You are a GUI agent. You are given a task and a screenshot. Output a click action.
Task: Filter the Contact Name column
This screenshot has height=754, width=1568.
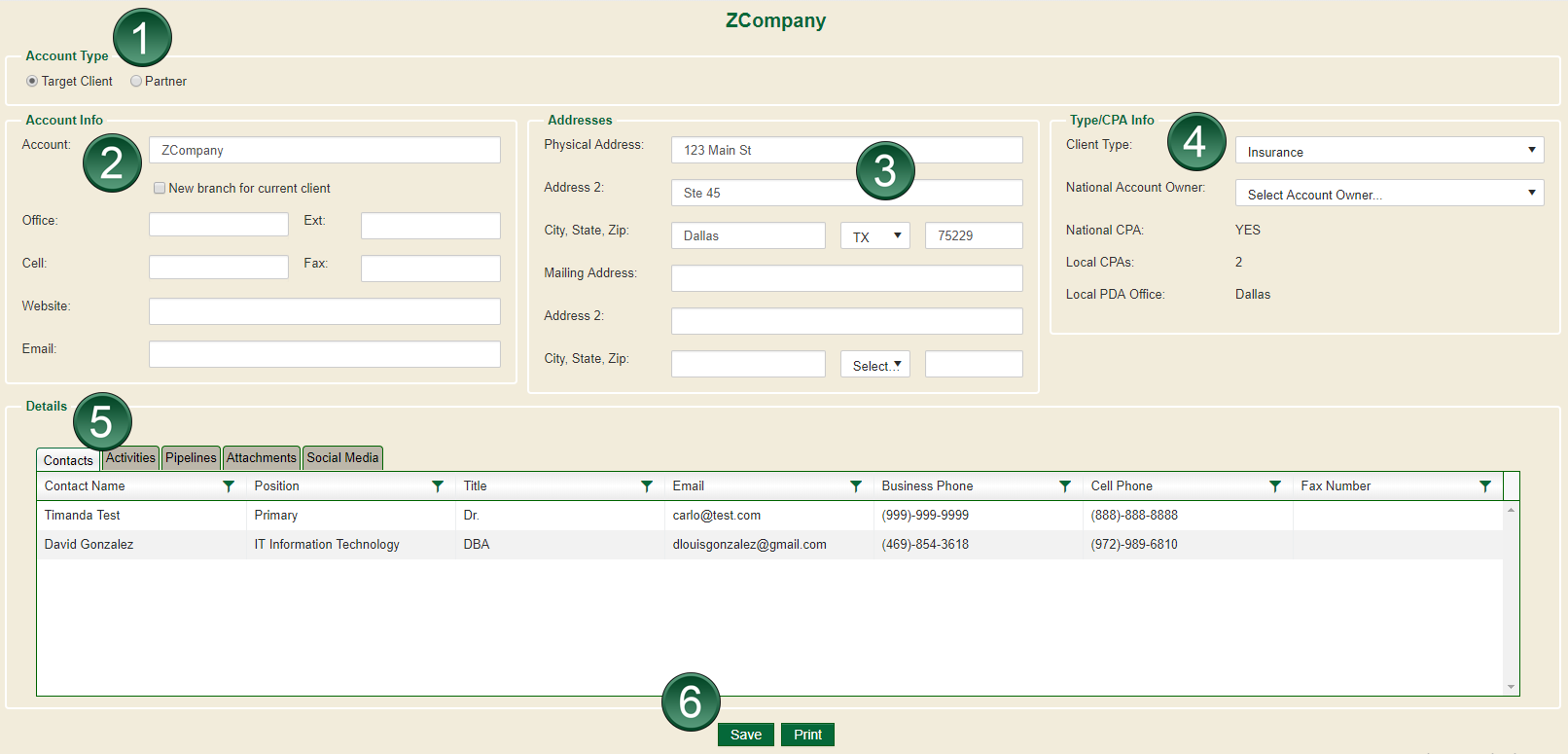coord(229,486)
